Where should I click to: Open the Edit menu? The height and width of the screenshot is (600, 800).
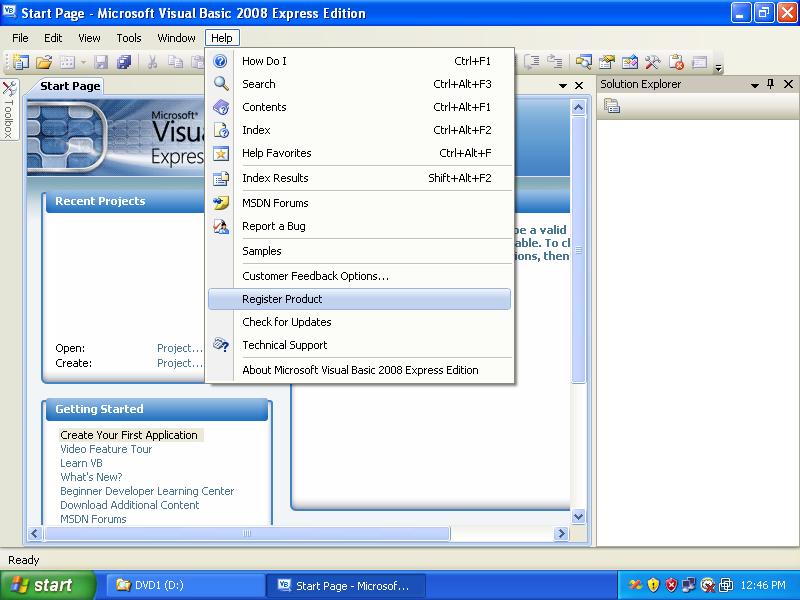click(53, 38)
